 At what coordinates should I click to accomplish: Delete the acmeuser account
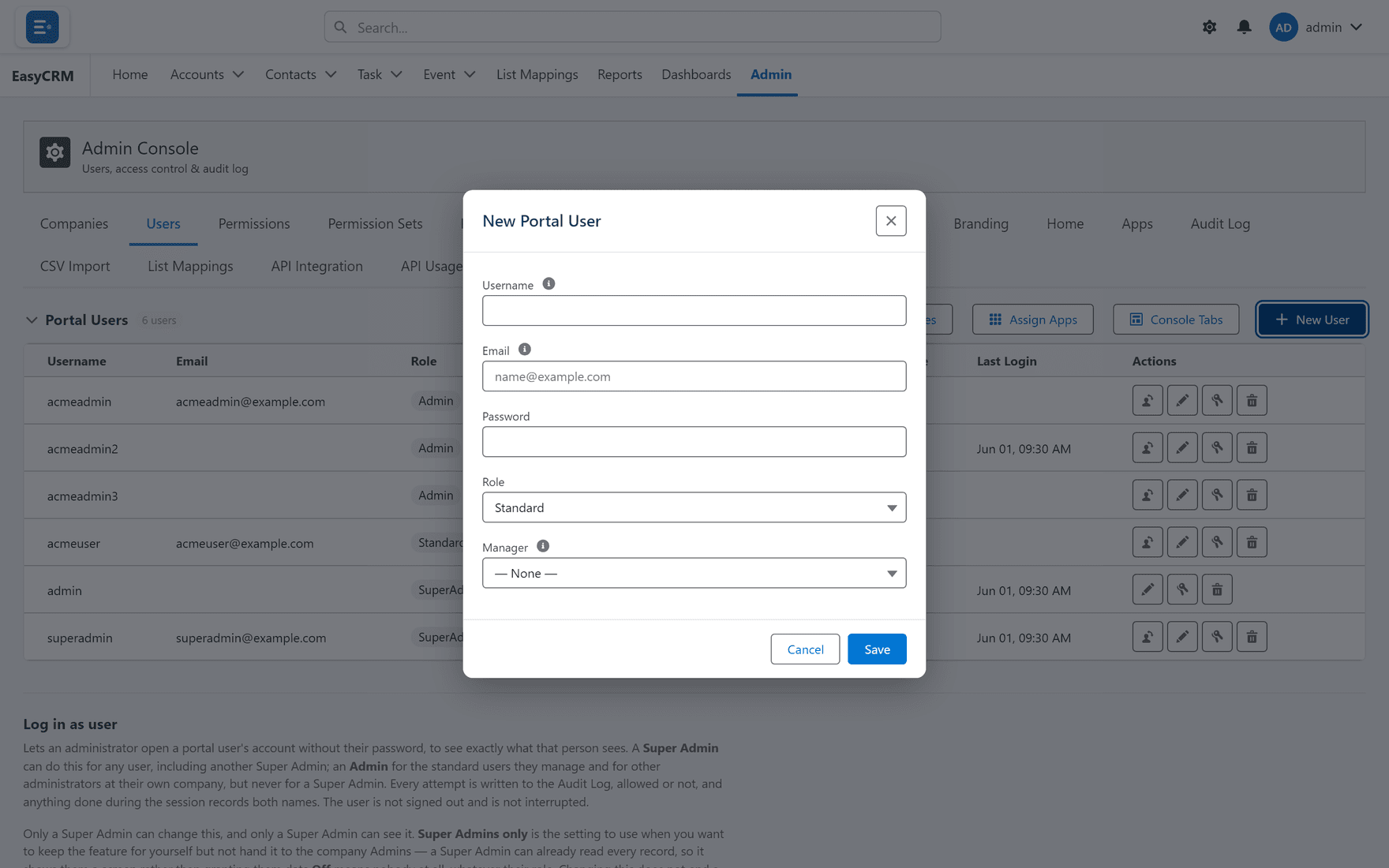coord(1252,543)
